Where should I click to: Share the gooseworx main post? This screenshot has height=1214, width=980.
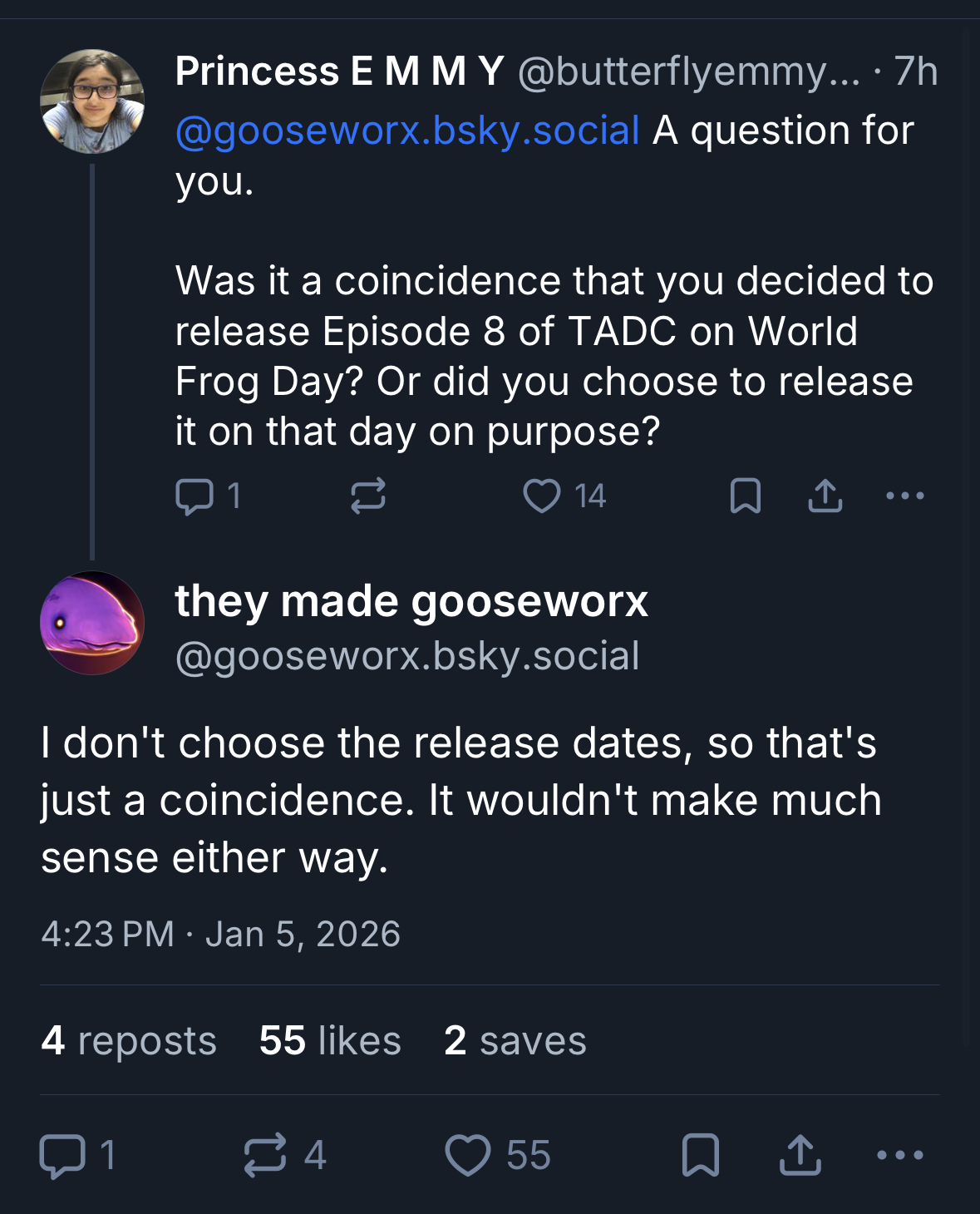click(x=800, y=1156)
